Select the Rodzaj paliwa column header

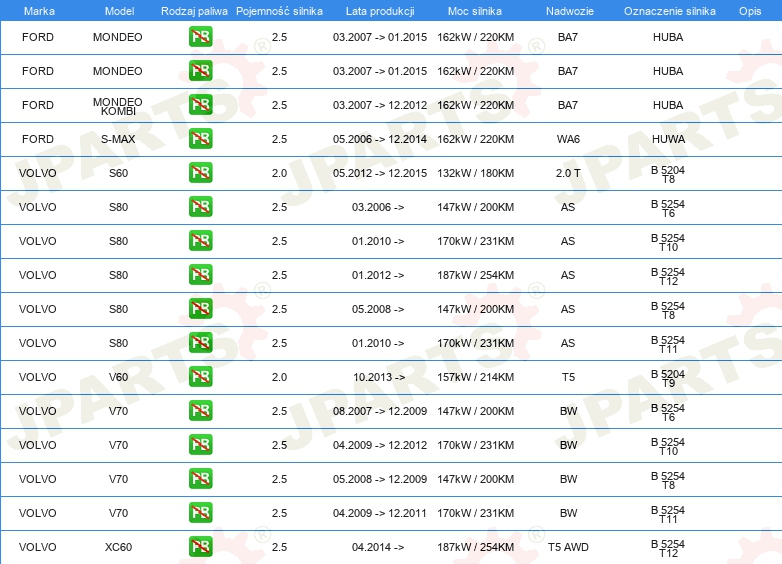194,10
